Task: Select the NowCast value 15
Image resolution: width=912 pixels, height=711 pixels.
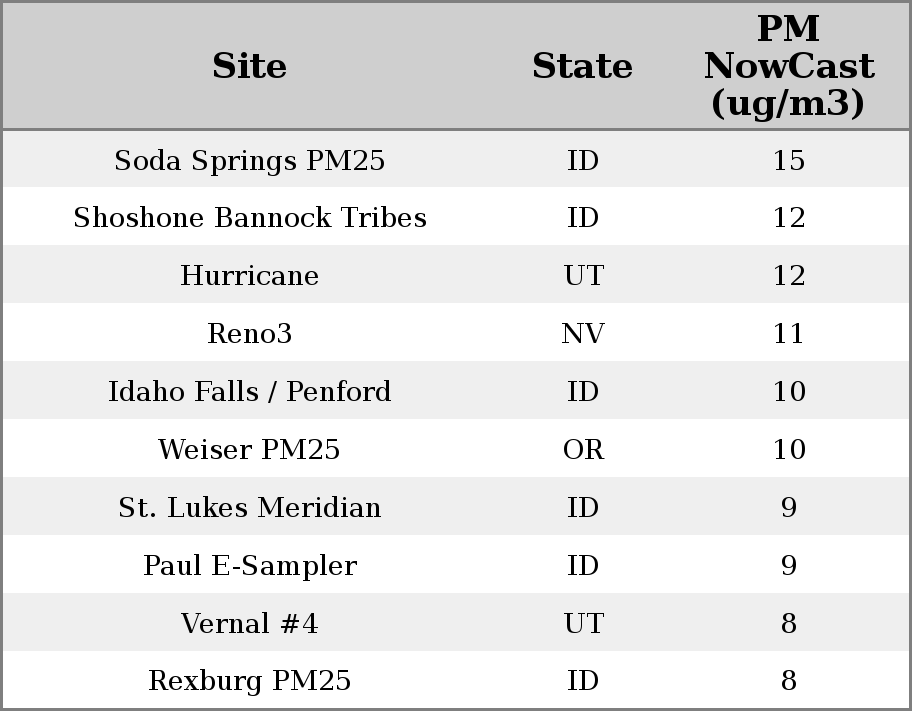Action: pyautogui.click(x=788, y=160)
